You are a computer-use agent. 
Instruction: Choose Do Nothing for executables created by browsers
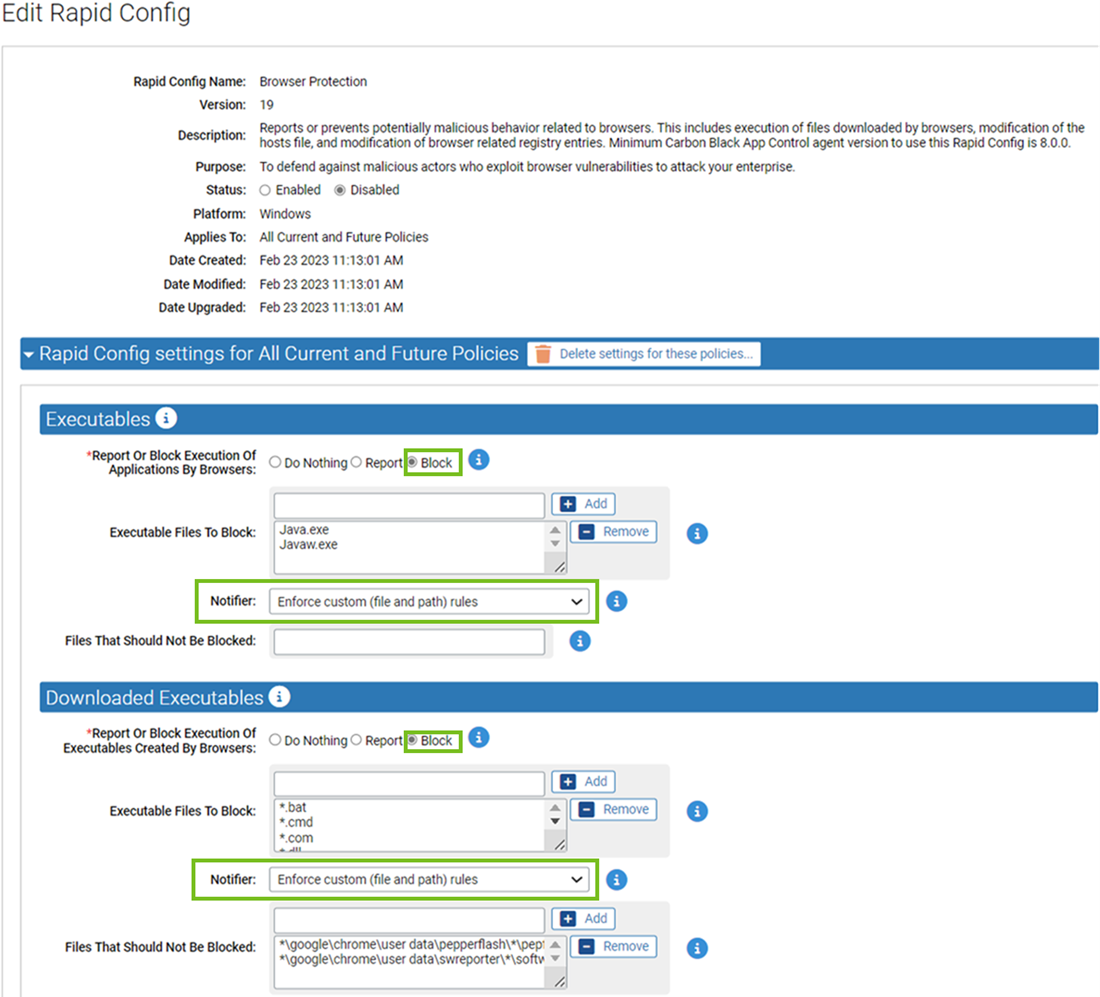pyautogui.click(x=274, y=740)
